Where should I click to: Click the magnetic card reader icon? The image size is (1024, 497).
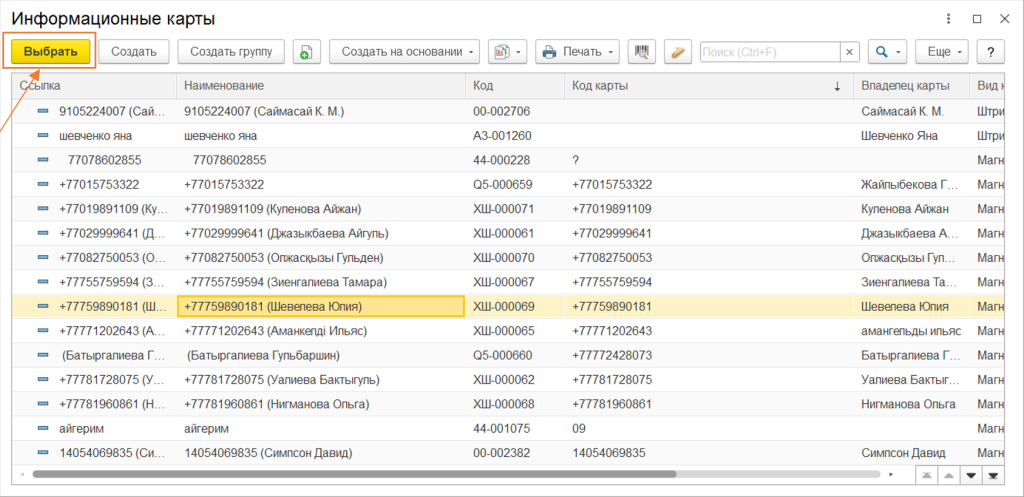click(678, 52)
